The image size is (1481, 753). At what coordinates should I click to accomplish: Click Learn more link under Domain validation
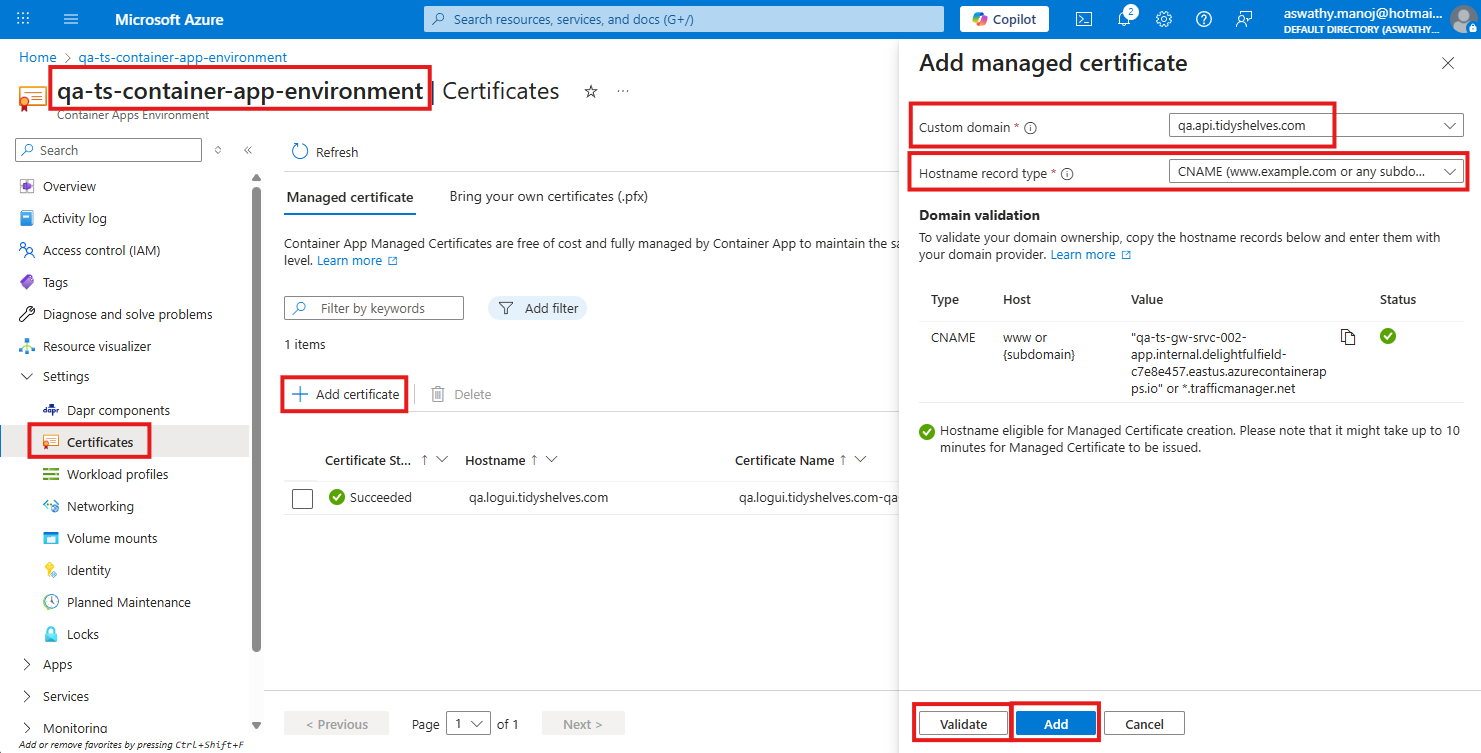(x=1090, y=255)
